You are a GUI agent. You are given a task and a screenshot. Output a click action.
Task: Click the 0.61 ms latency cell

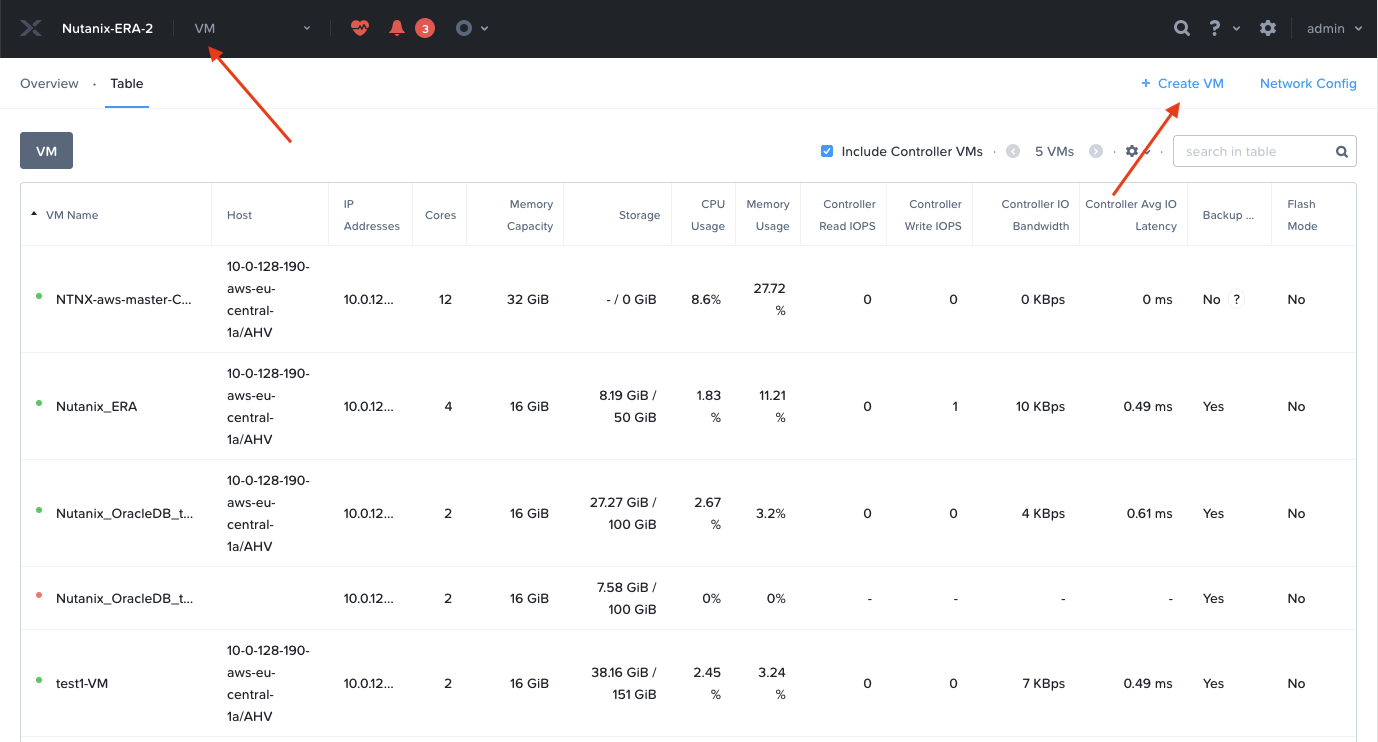tap(1150, 513)
